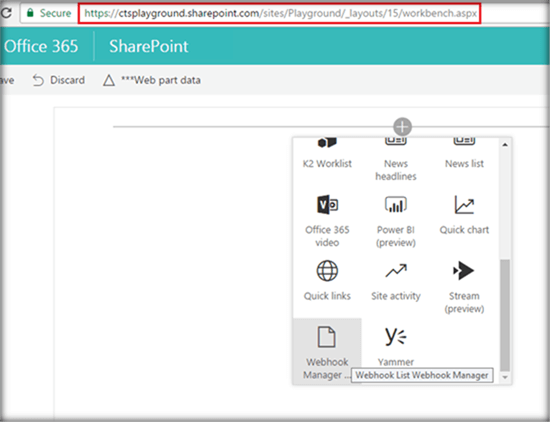This screenshot has height=422, width=550.
Task: Add the Power BI (preview) web part
Action: pyautogui.click(x=396, y=221)
